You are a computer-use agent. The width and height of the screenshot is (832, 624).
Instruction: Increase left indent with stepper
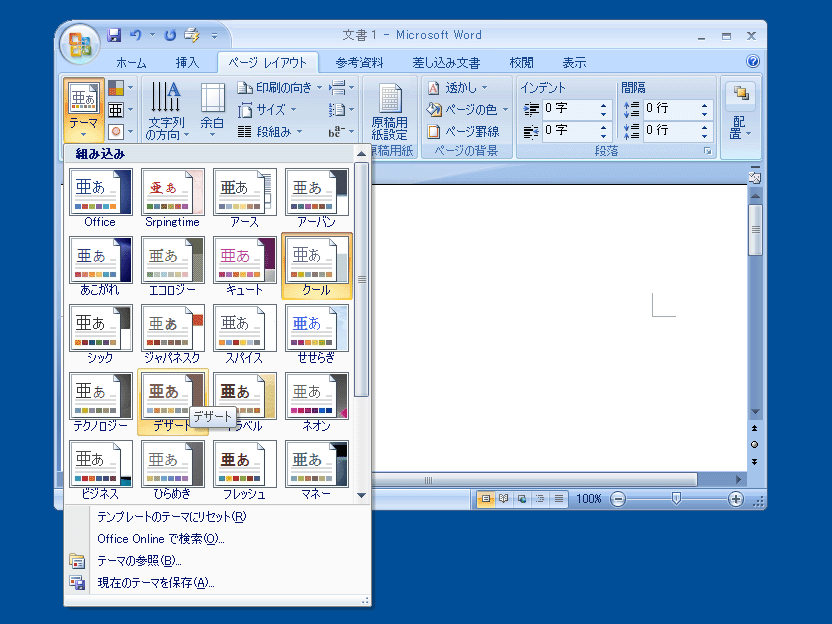(603, 105)
